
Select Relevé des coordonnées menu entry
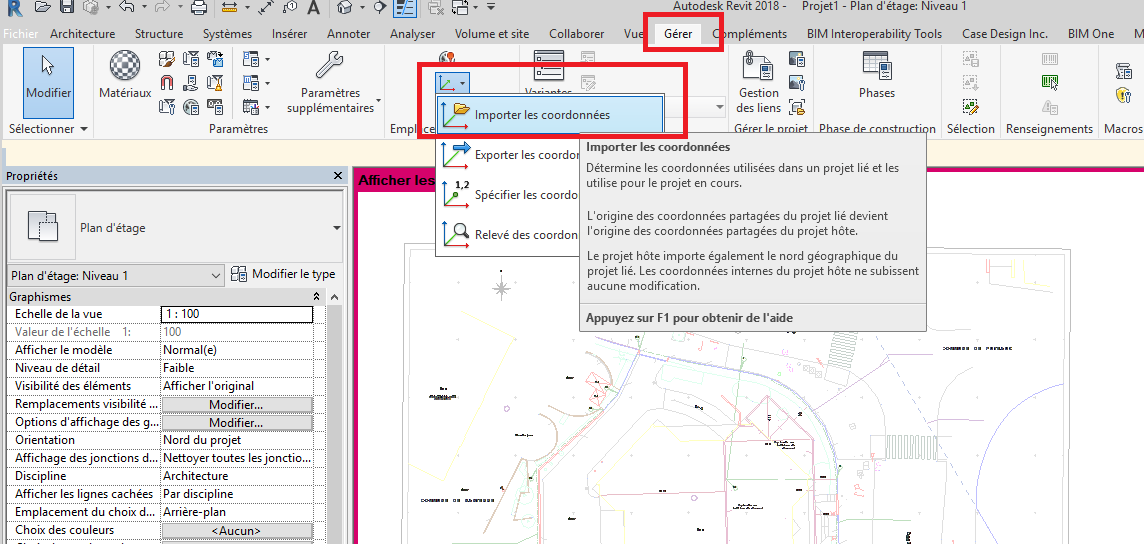click(509, 235)
